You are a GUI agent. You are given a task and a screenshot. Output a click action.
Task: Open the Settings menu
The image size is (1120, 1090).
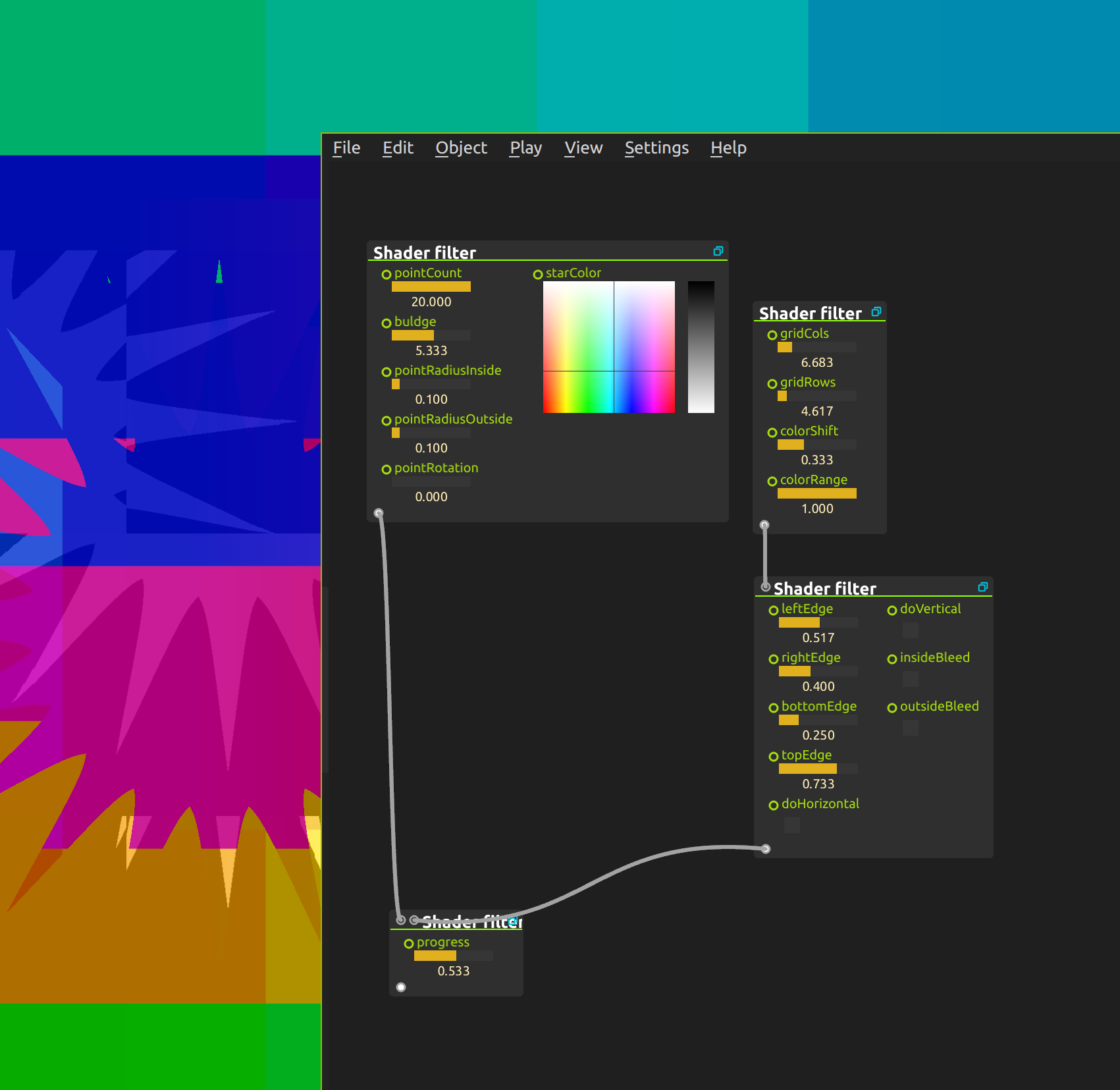point(656,148)
